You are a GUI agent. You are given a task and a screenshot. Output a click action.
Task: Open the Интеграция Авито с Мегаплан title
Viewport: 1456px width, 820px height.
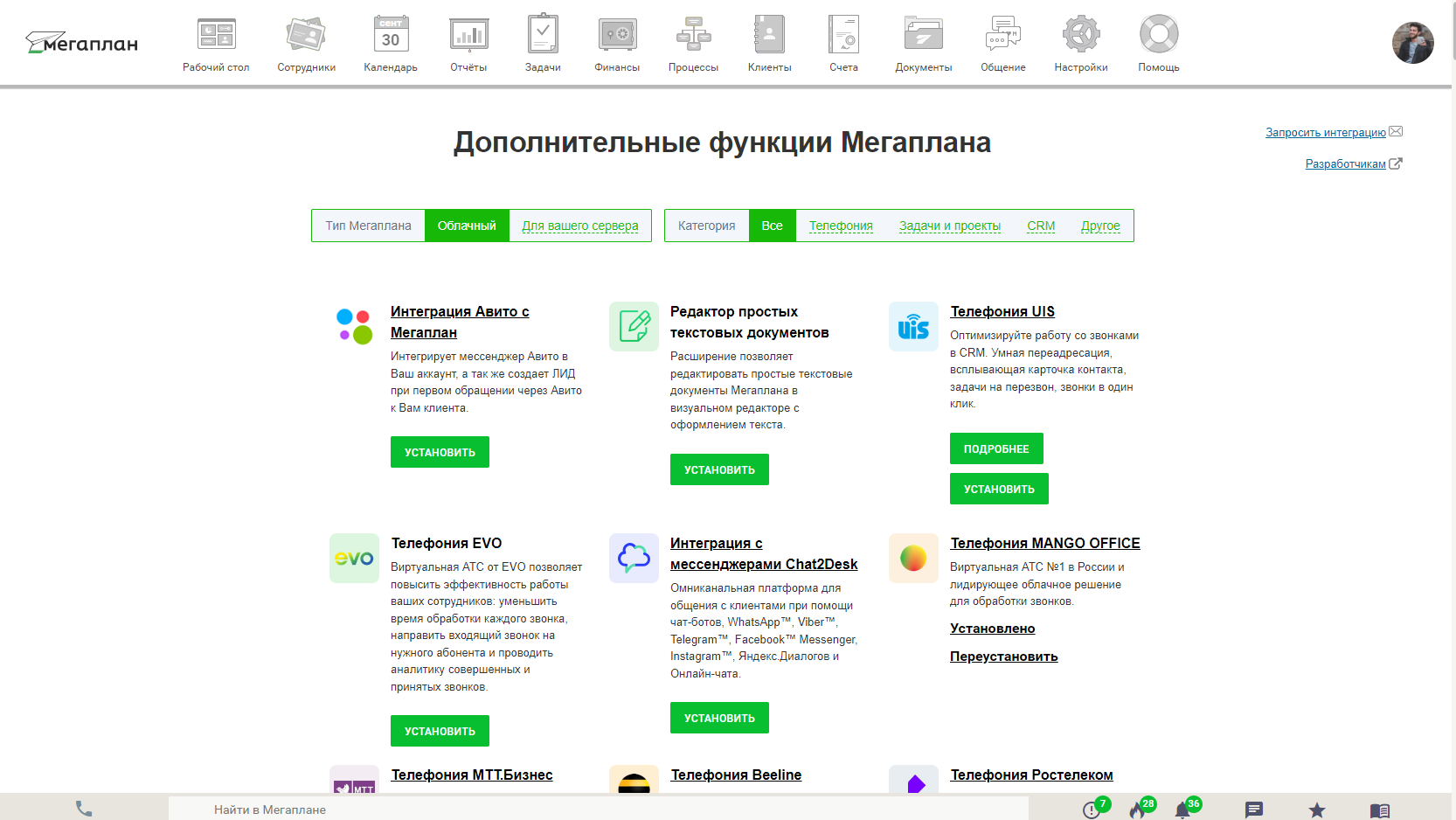pyautogui.click(x=460, y=322)
